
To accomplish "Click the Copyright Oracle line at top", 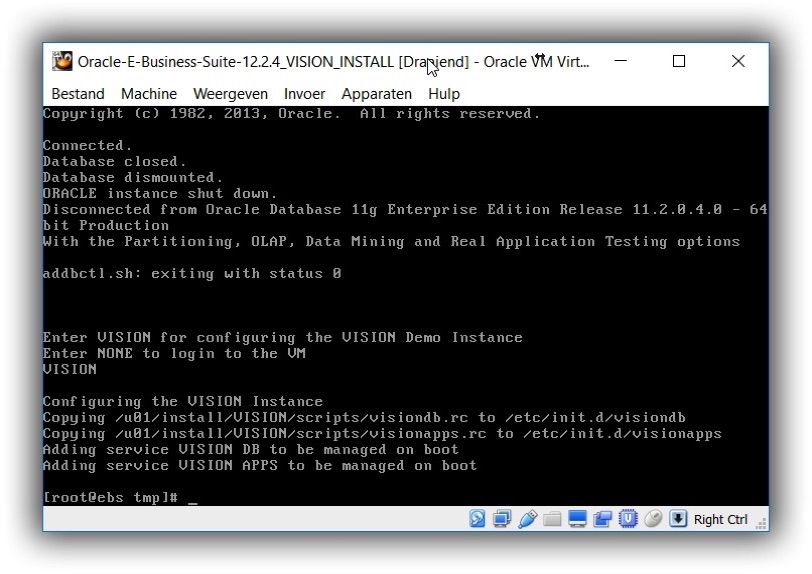I will pos(291,114).
